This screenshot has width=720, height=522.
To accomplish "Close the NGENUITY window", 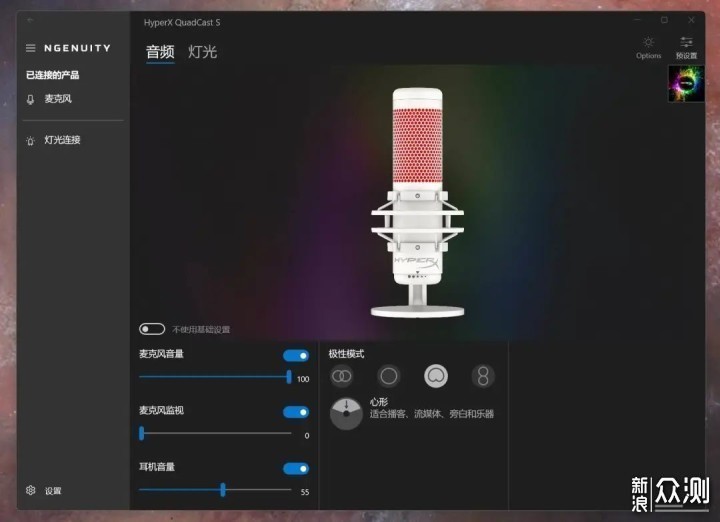I will (x=692, y=20).
